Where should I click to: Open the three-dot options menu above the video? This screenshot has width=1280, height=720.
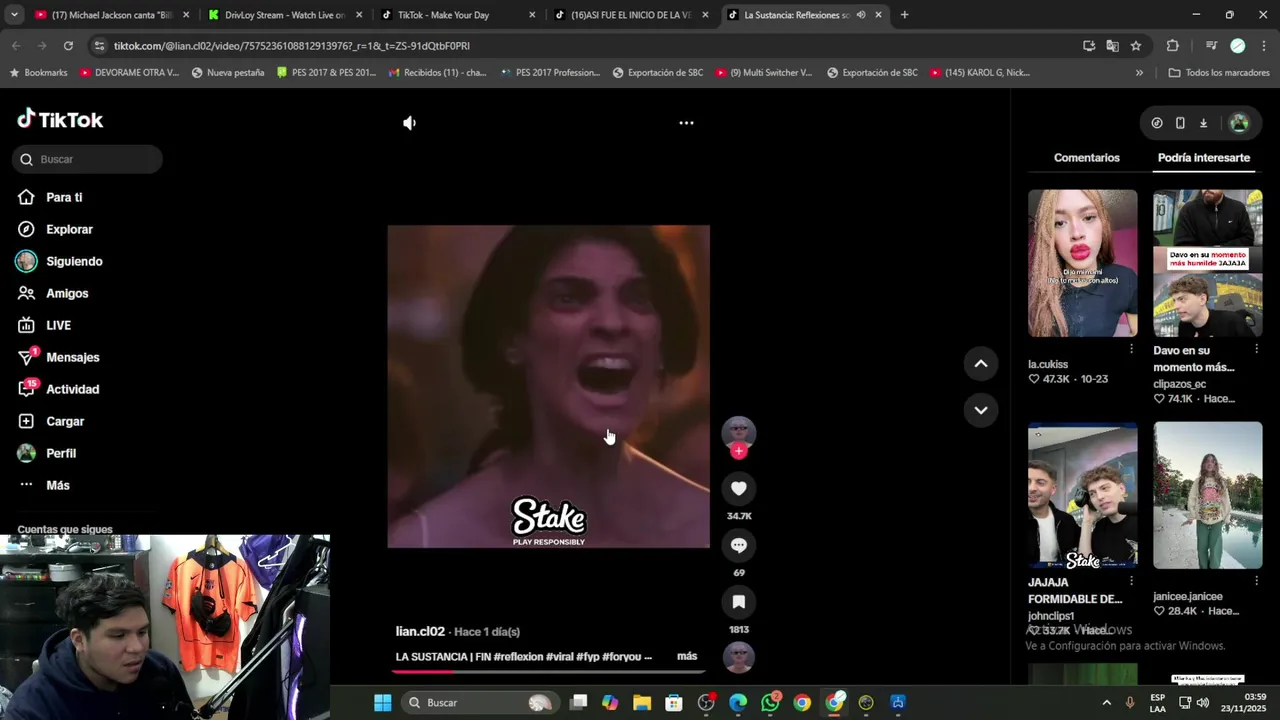pyautogui.click(x=686, y=123)
